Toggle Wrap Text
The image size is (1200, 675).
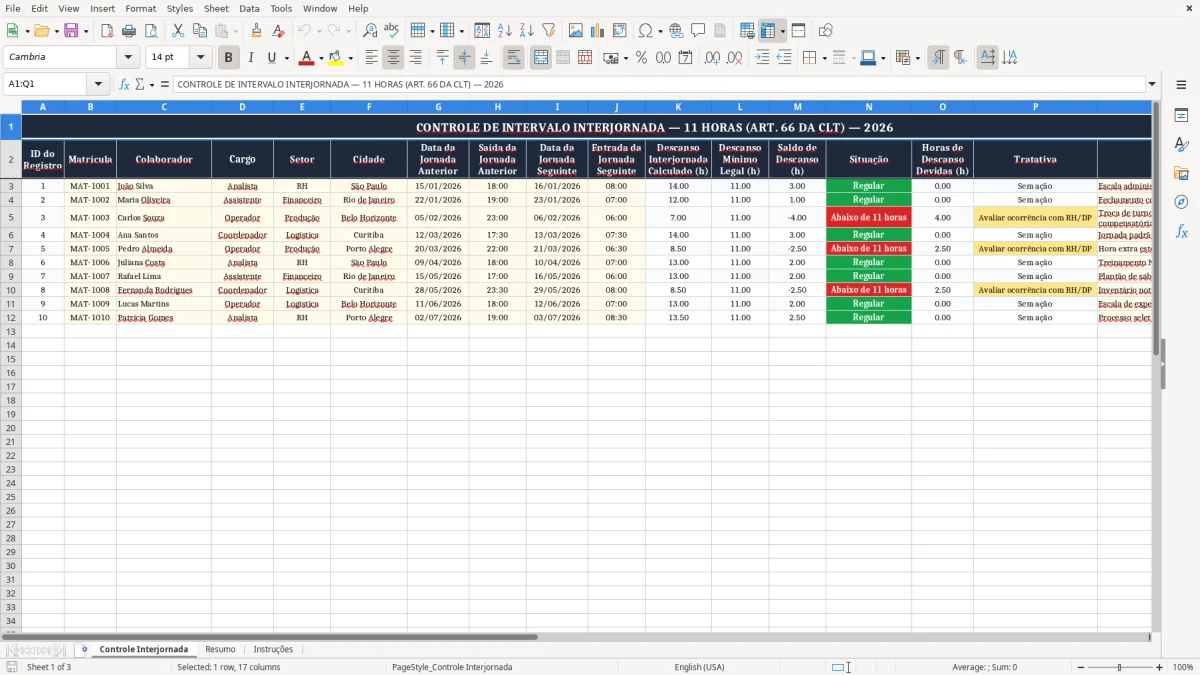click(514, 58)
